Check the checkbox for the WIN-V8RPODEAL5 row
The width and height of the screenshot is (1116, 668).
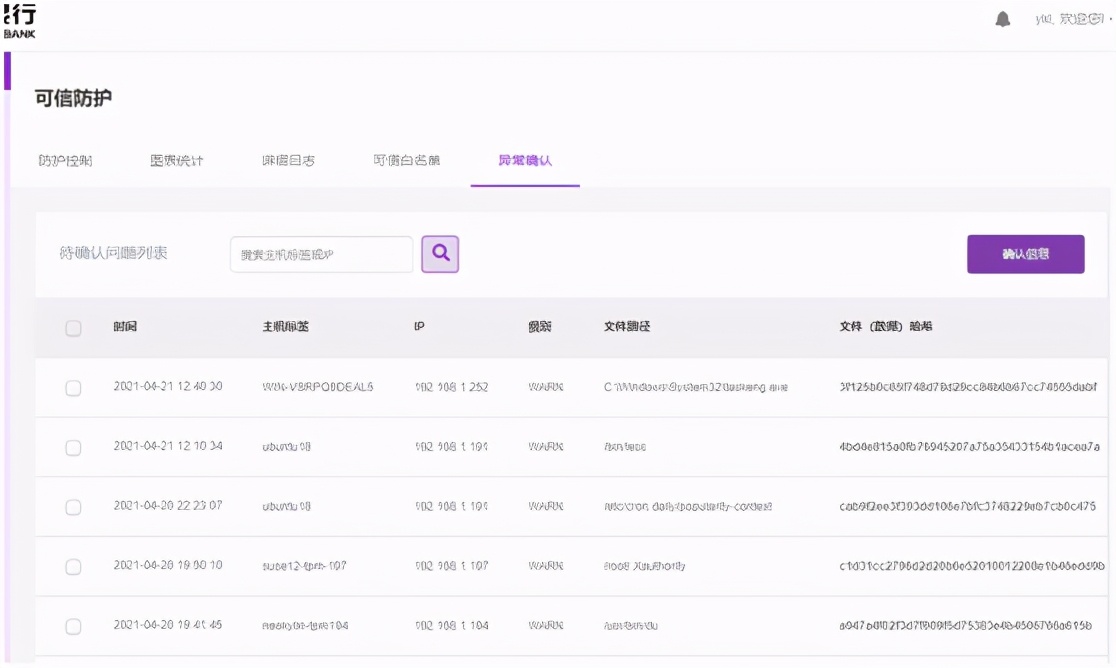pyautogui.click(x=73, y=387)
